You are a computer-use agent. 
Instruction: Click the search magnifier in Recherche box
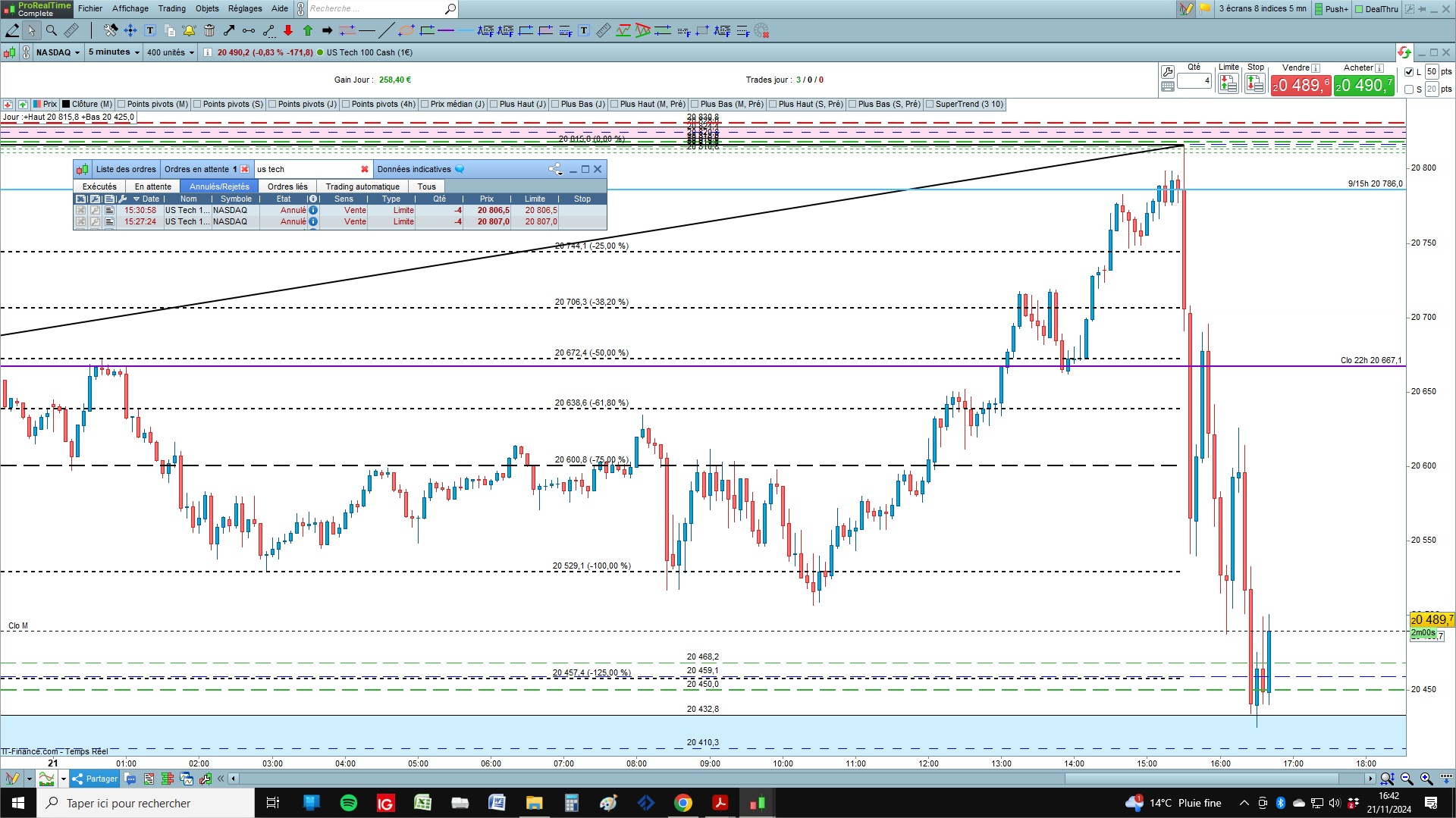[x=450, y=9]
